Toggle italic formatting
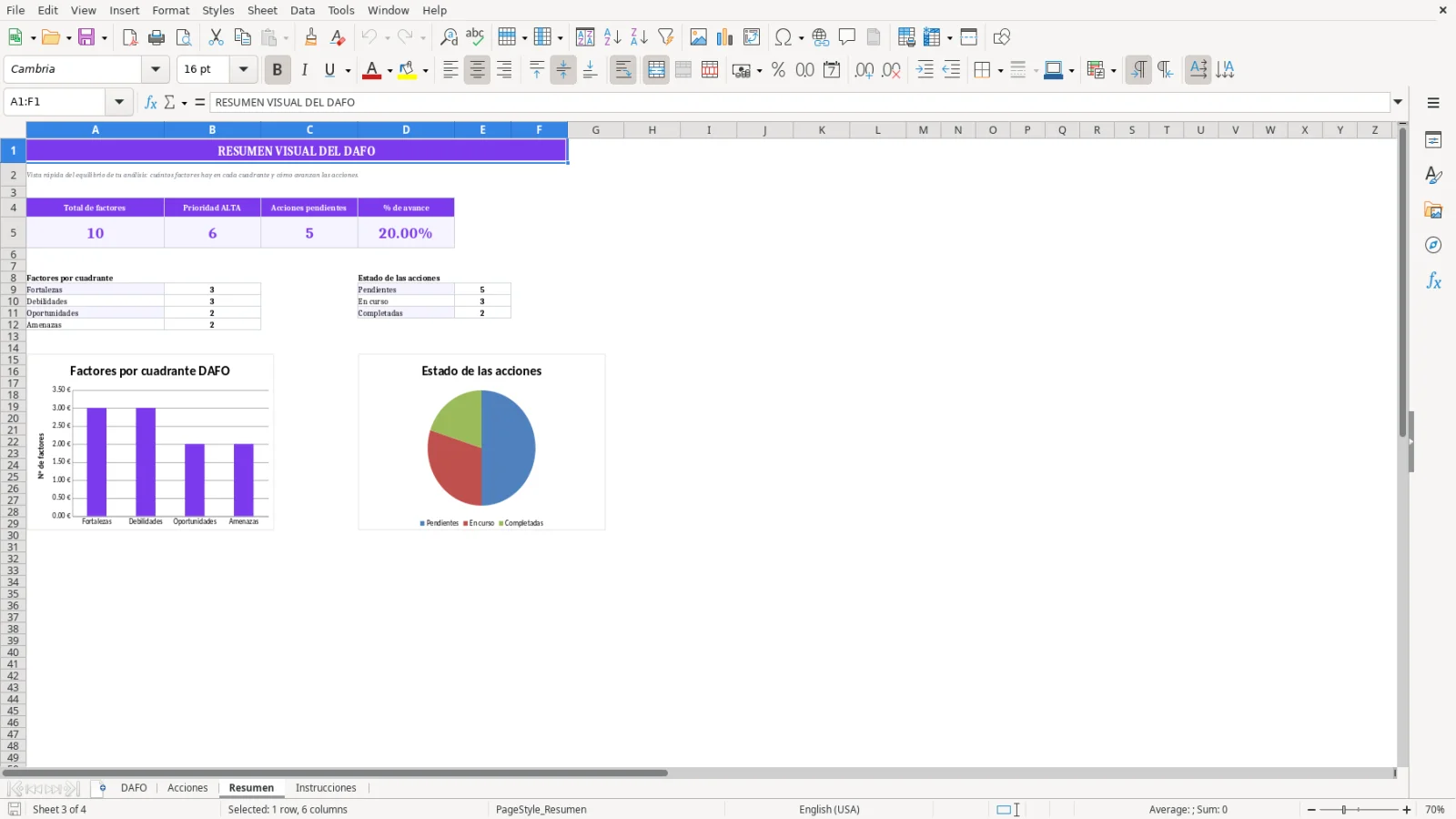This screenshot has height=819, width=1456. [304, 70]
